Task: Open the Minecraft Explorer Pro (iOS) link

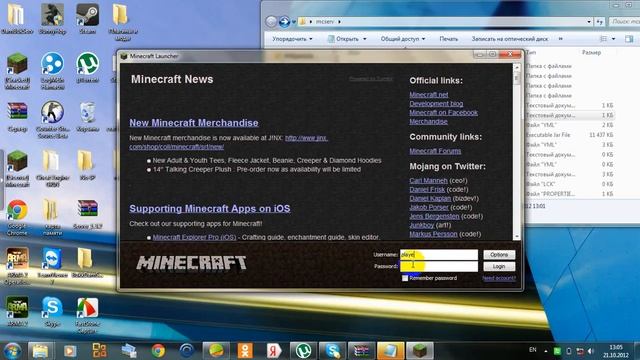Action: point(194,237)
